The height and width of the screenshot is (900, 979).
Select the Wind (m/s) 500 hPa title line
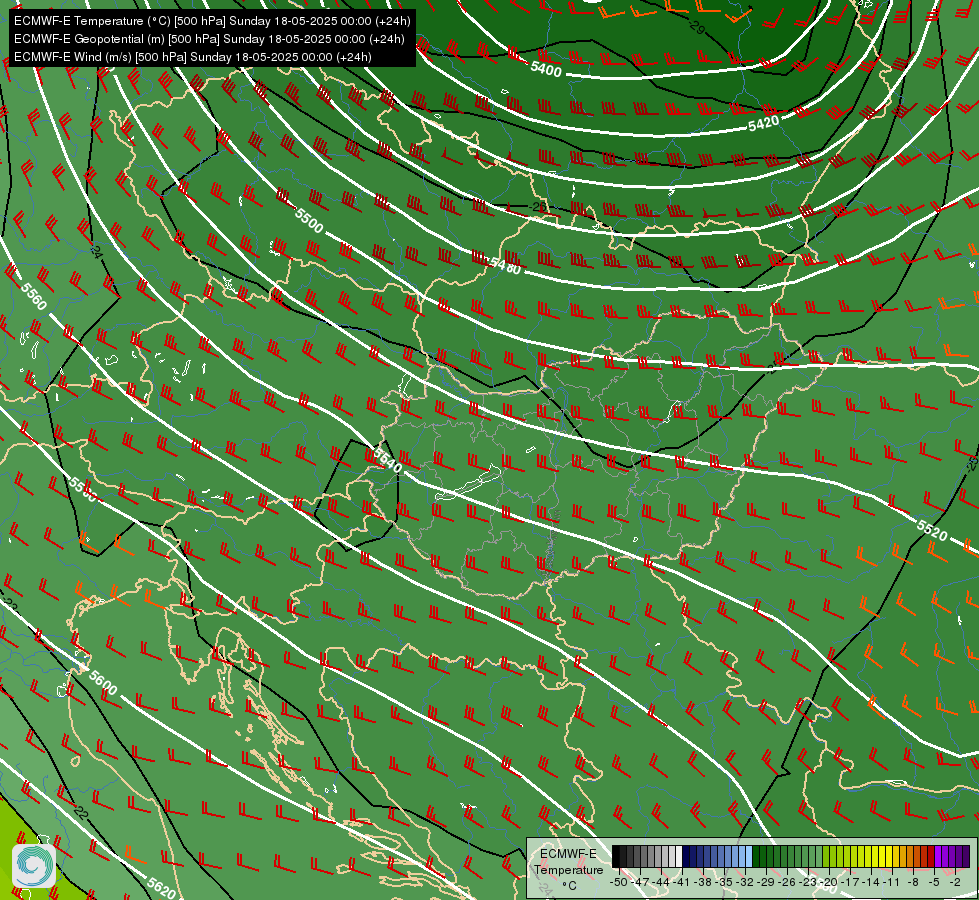pos(193,57)
